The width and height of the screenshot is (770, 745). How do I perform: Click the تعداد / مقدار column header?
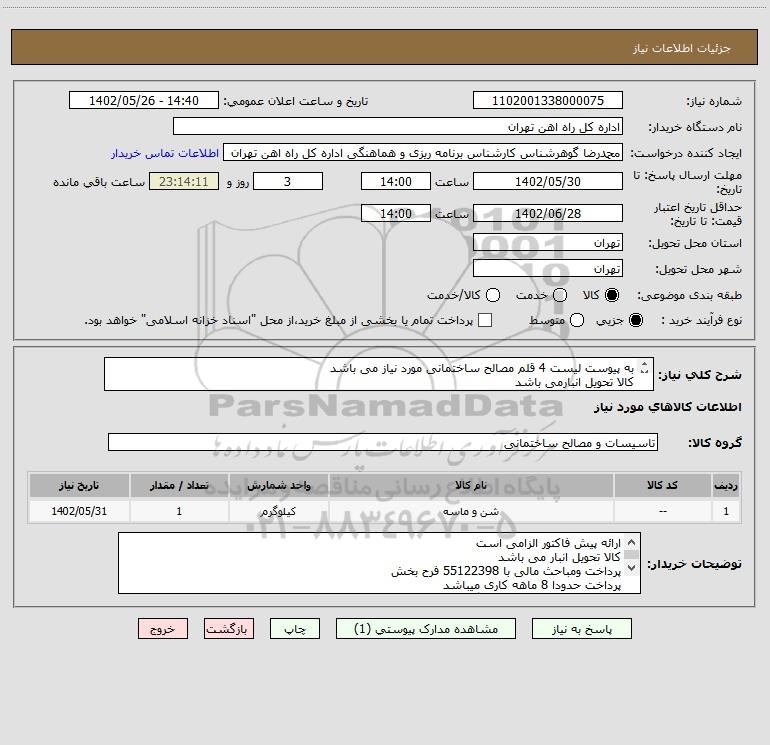[179, 485]
